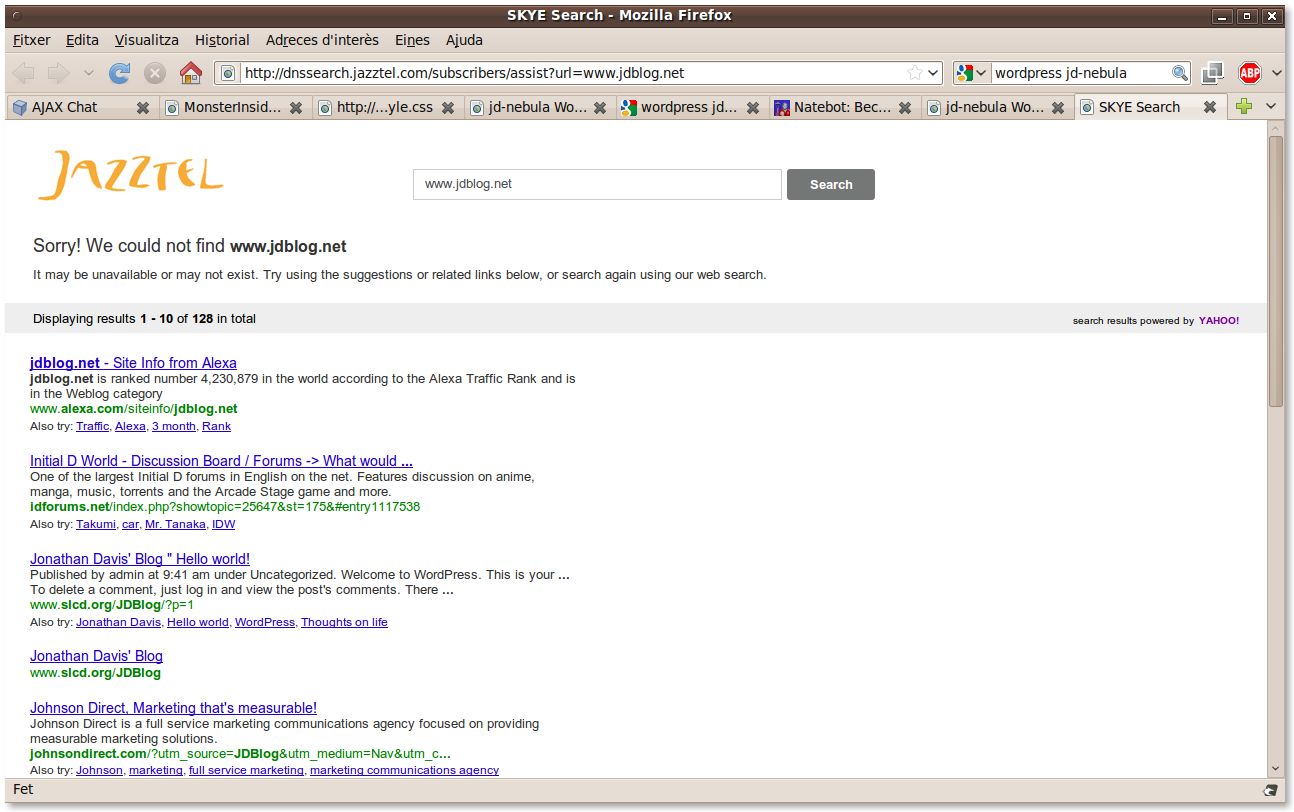Click the vertical scrollbar thumb

1276,271
